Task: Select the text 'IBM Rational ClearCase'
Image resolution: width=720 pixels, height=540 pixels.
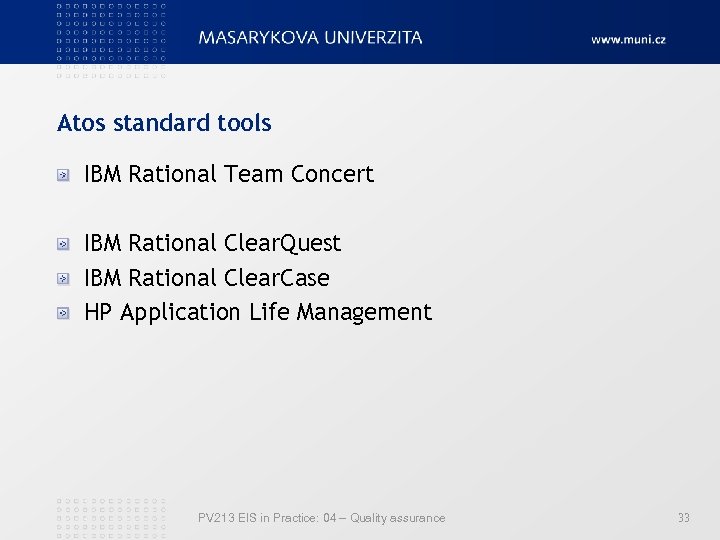Action: click(207, 278)
